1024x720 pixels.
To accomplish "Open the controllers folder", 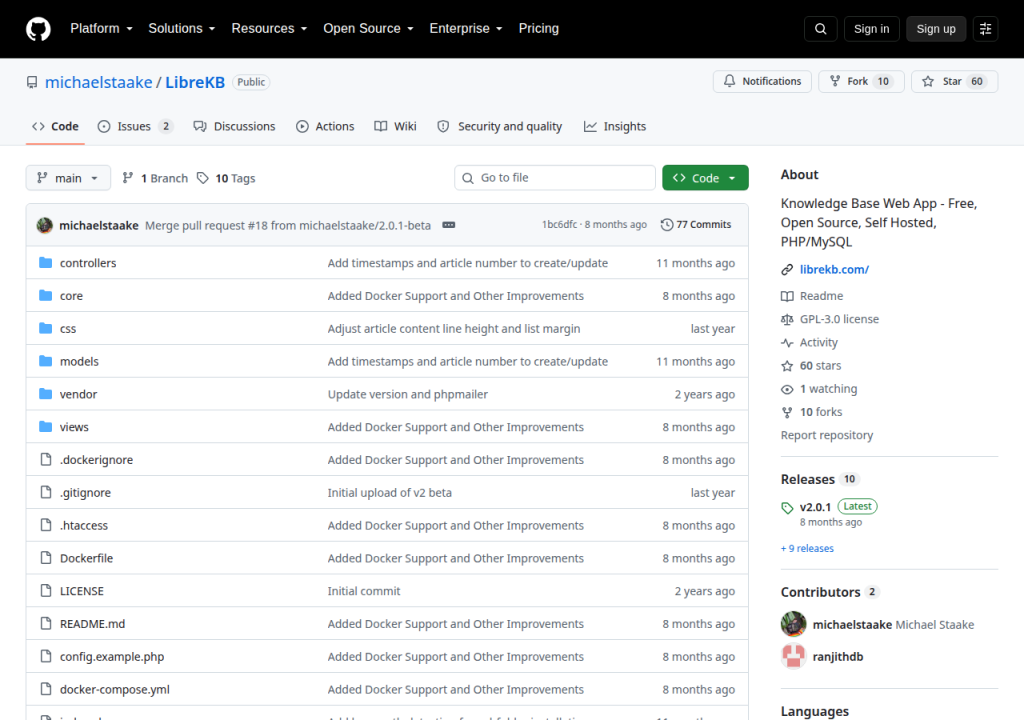I will [88, 263].
